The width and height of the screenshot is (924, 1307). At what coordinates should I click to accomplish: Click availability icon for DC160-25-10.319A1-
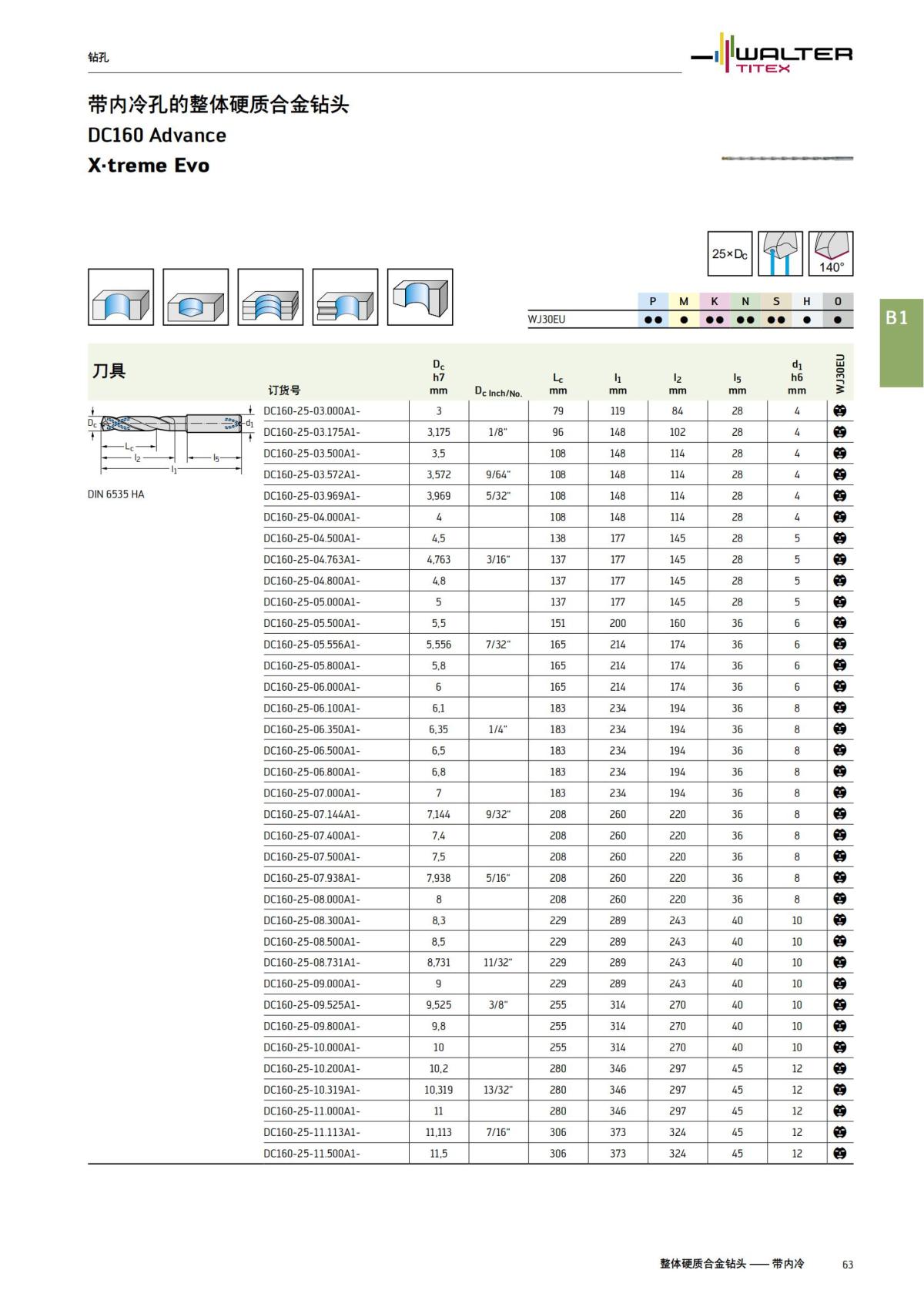click(840, 1090)
